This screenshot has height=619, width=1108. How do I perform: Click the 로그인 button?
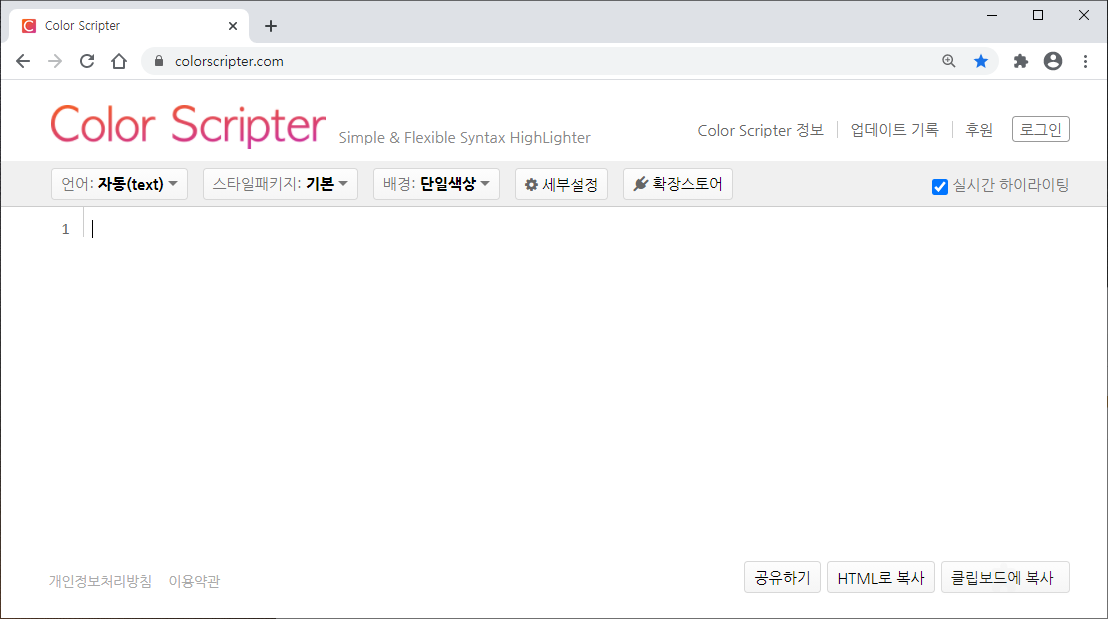[1040, 129]
